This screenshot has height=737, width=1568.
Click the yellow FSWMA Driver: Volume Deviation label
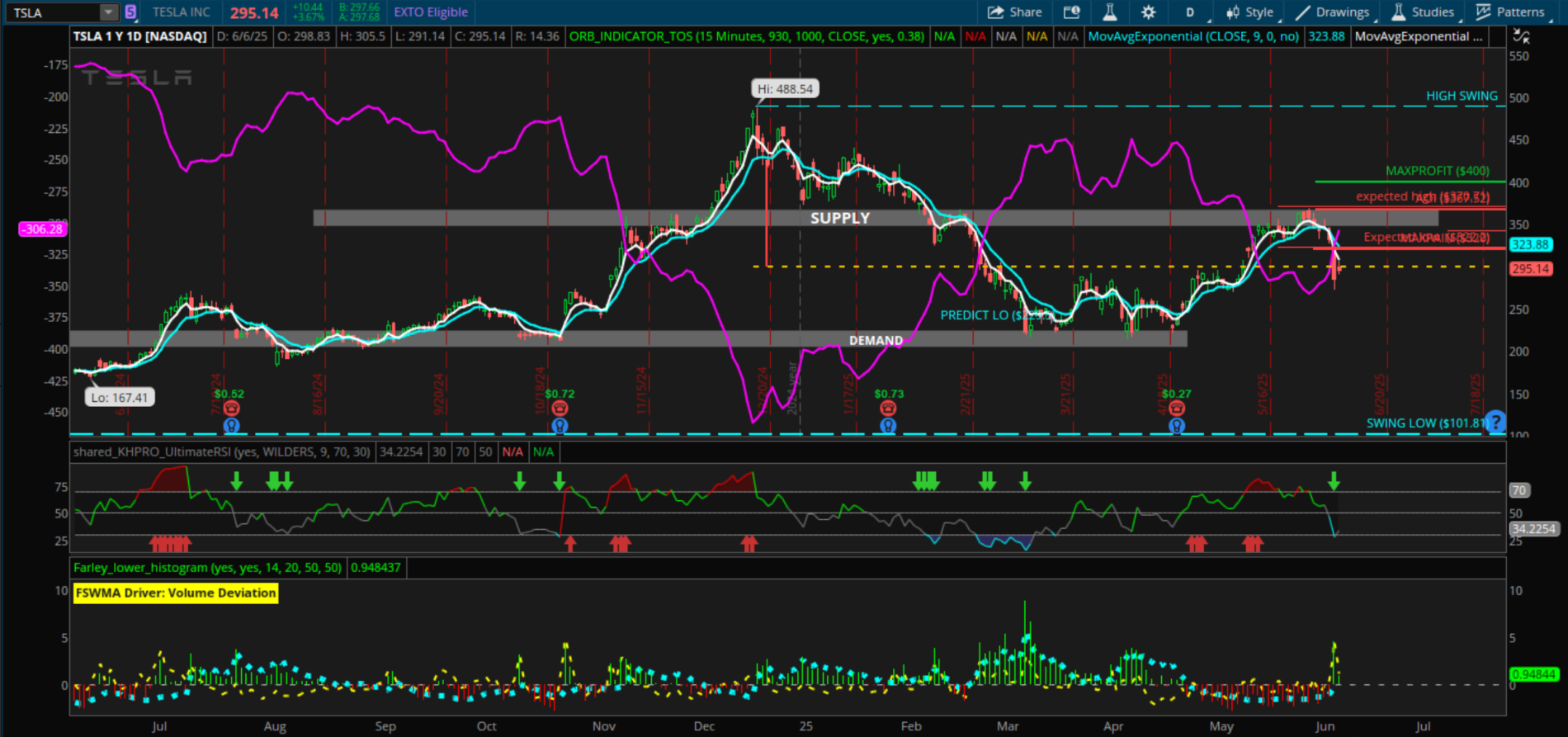176,593
